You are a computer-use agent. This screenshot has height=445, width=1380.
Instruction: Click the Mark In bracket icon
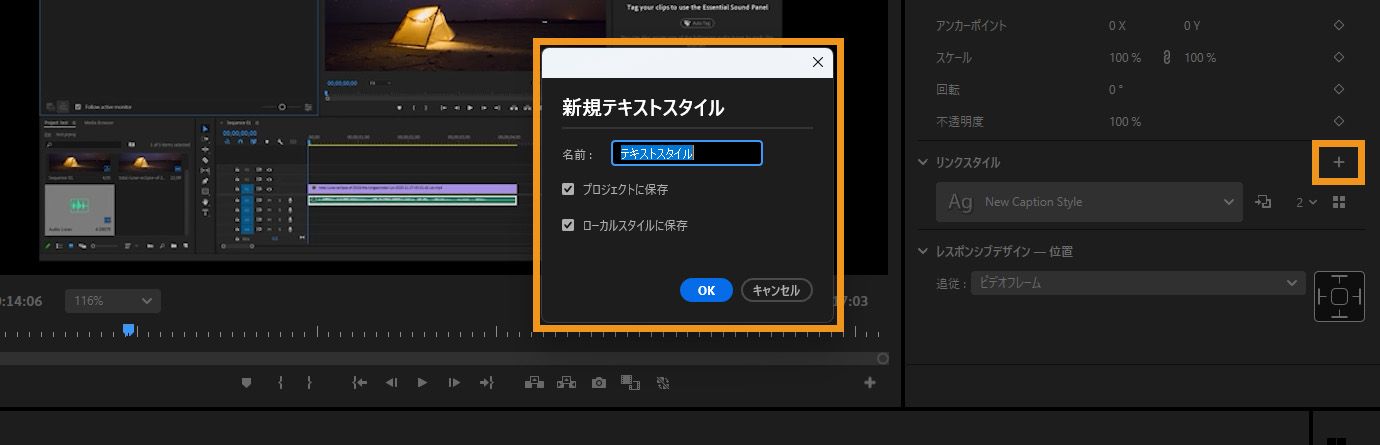coord(280,382)
